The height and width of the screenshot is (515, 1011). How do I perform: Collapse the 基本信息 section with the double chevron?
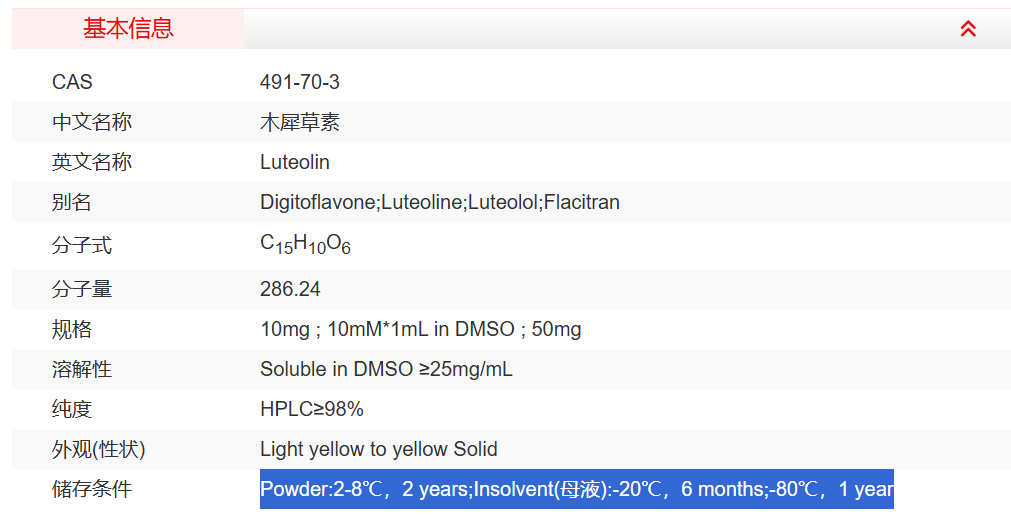pos(967,29)
